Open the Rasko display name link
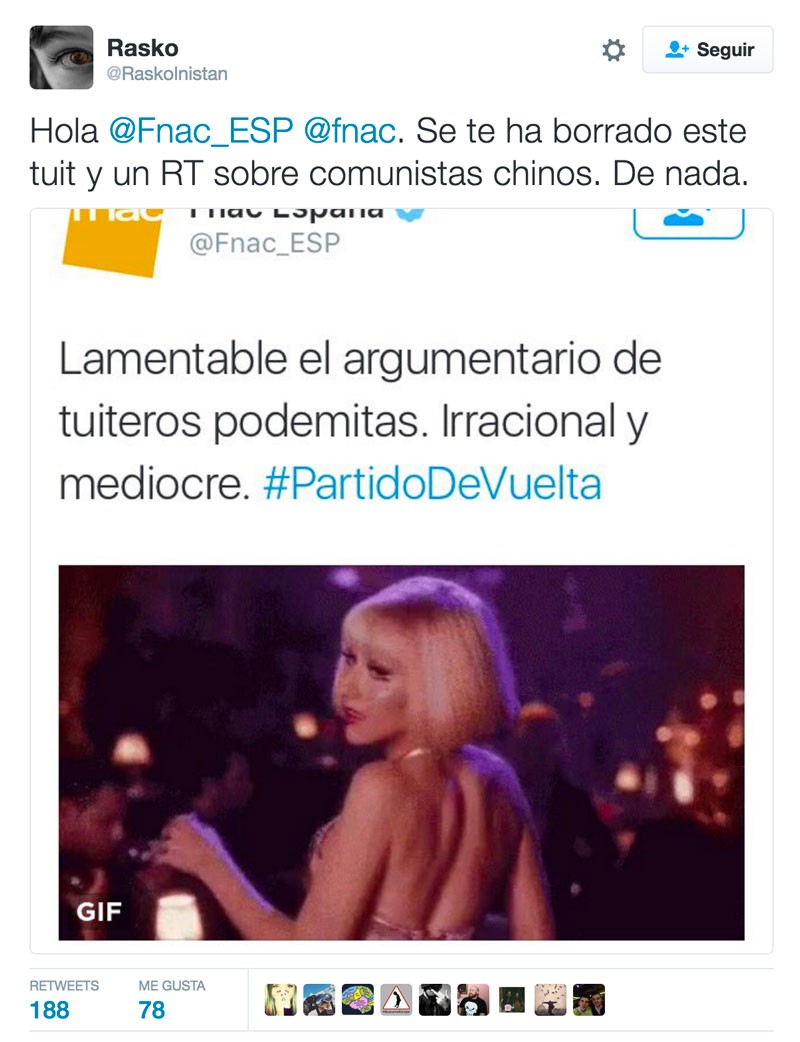Image resolution: width=800 pixels, height=1042 pixels. pyautogui.click(x=142, y=48)
